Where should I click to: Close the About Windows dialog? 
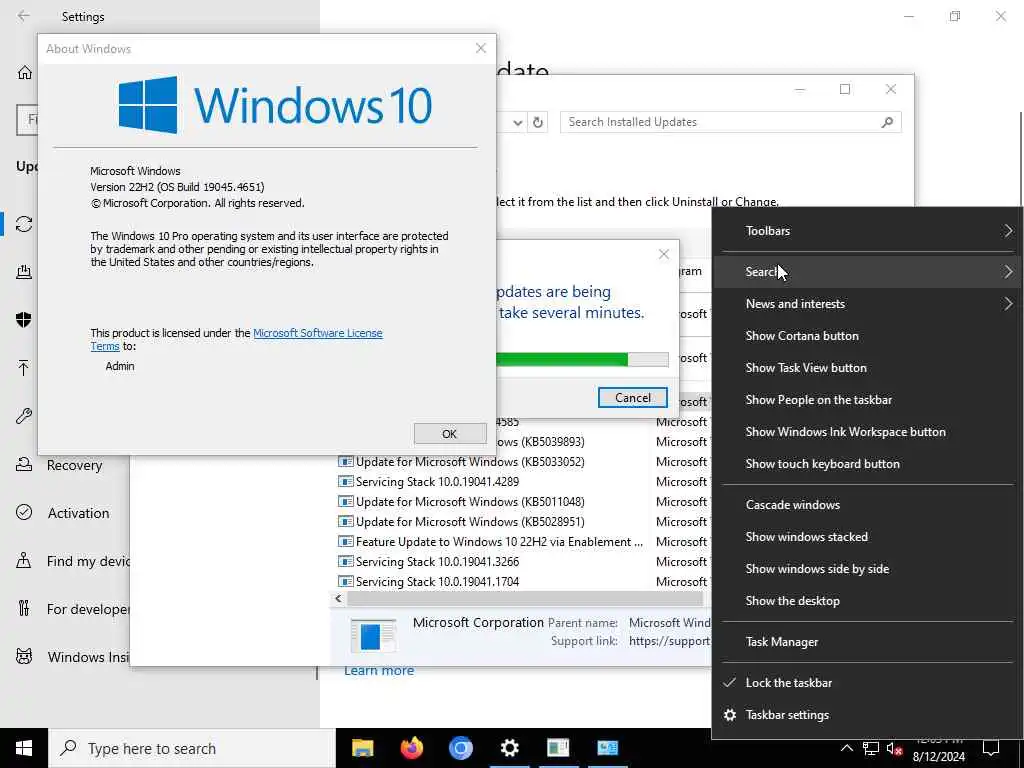481,48
